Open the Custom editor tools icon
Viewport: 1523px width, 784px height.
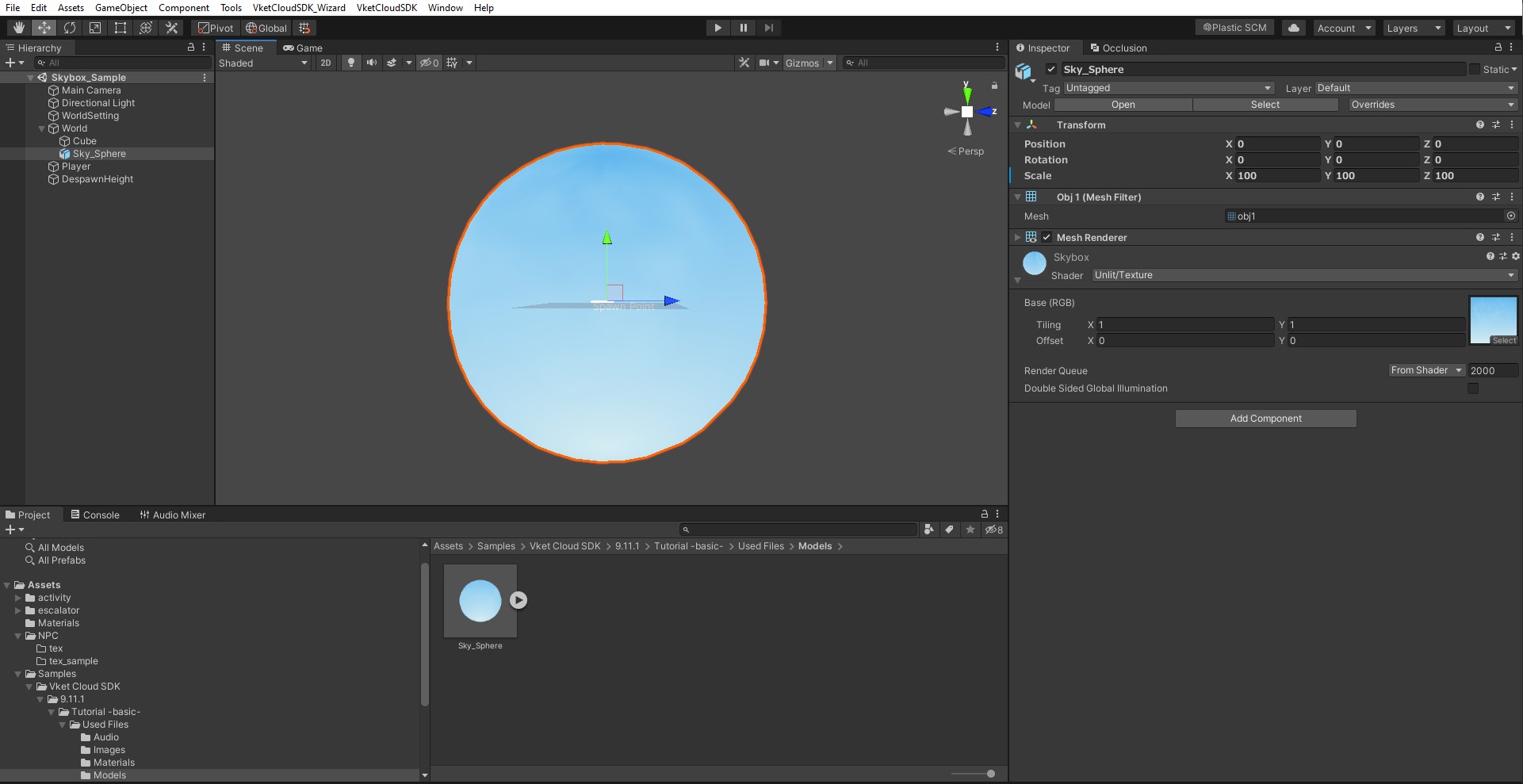[171, 28]
